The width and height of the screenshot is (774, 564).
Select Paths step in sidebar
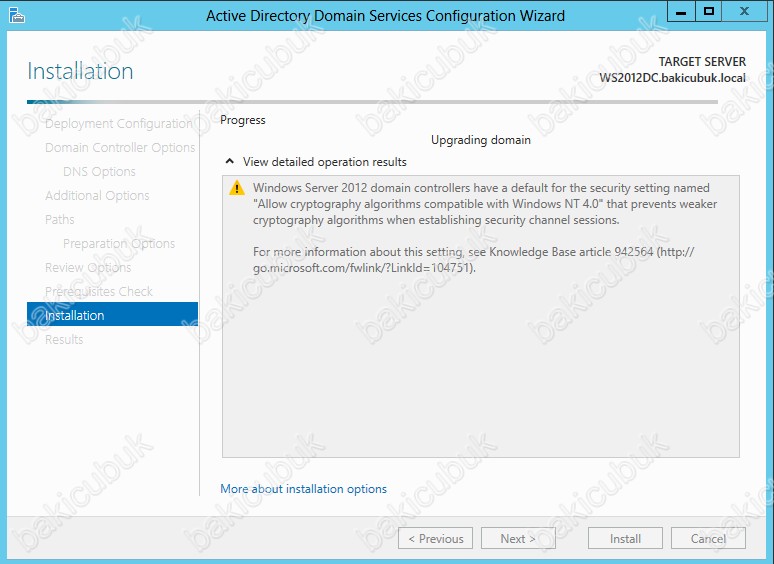pyautogui.click(x=60, y=220)
